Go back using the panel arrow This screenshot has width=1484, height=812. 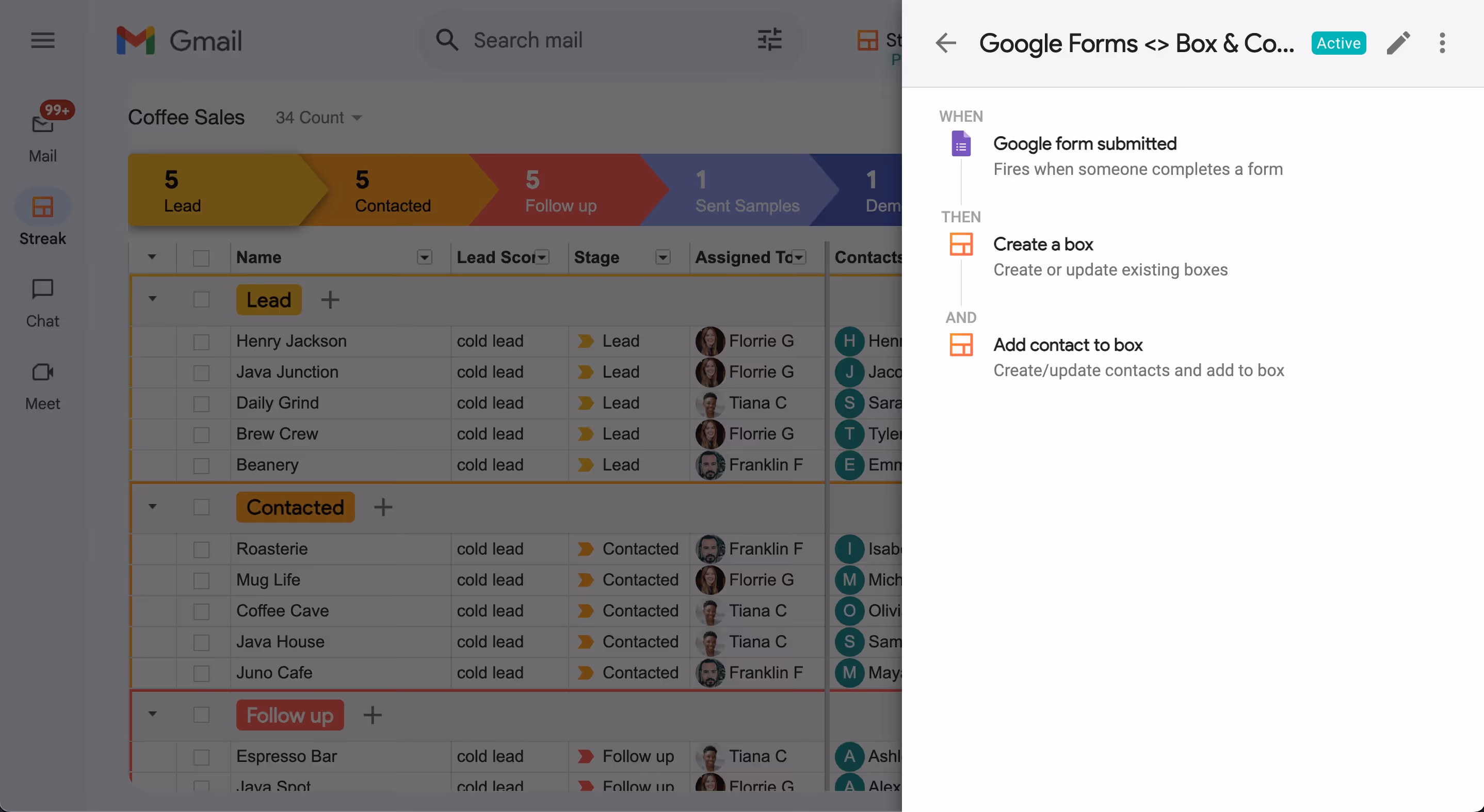pos(945,43)
